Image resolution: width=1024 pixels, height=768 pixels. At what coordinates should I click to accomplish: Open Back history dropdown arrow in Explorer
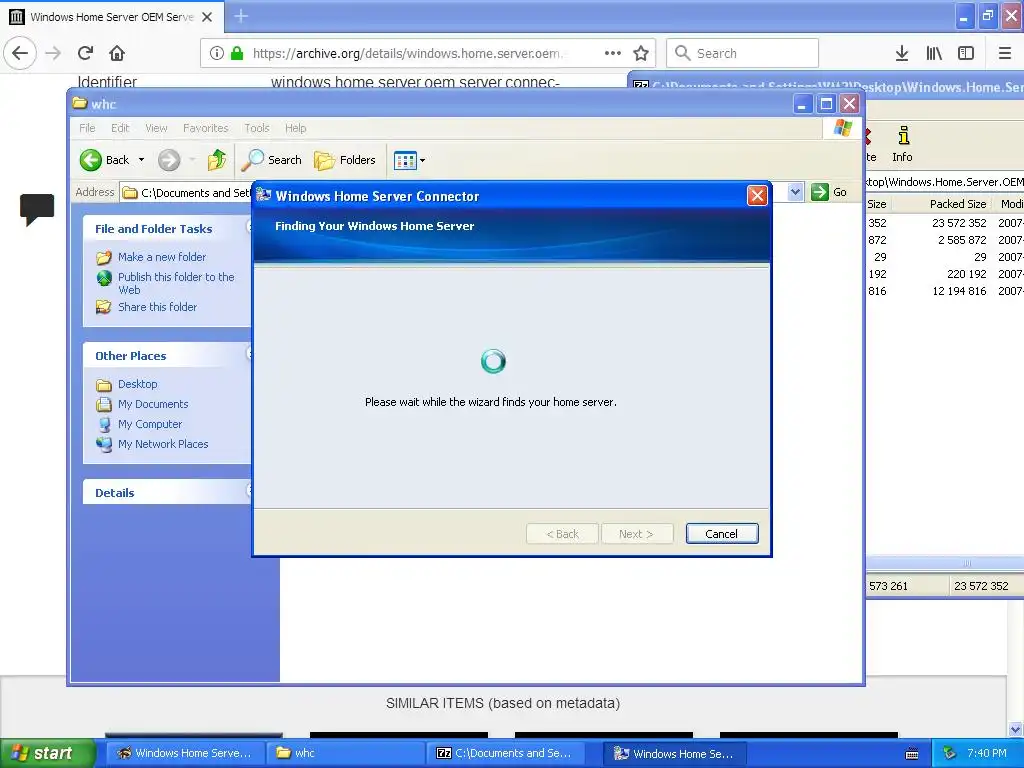click(x=141, y=160)
